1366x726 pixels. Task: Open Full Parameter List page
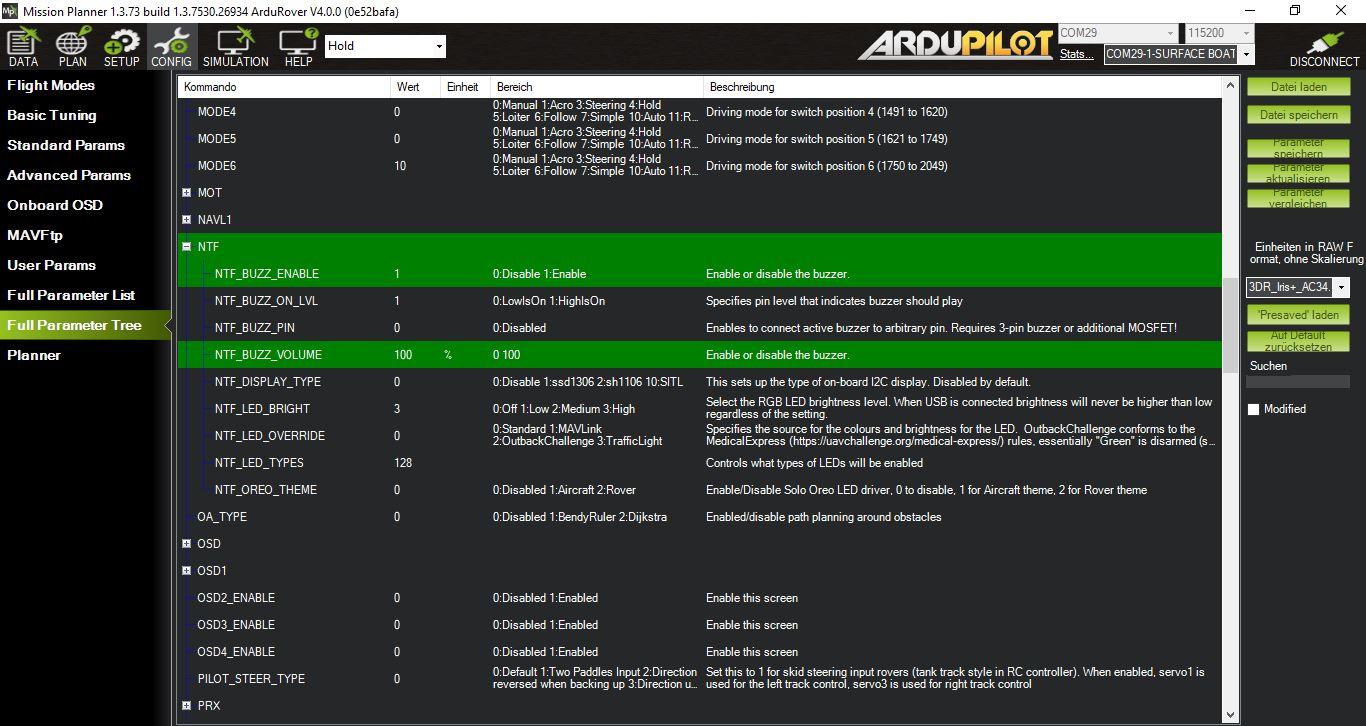[x=71, y=295]
